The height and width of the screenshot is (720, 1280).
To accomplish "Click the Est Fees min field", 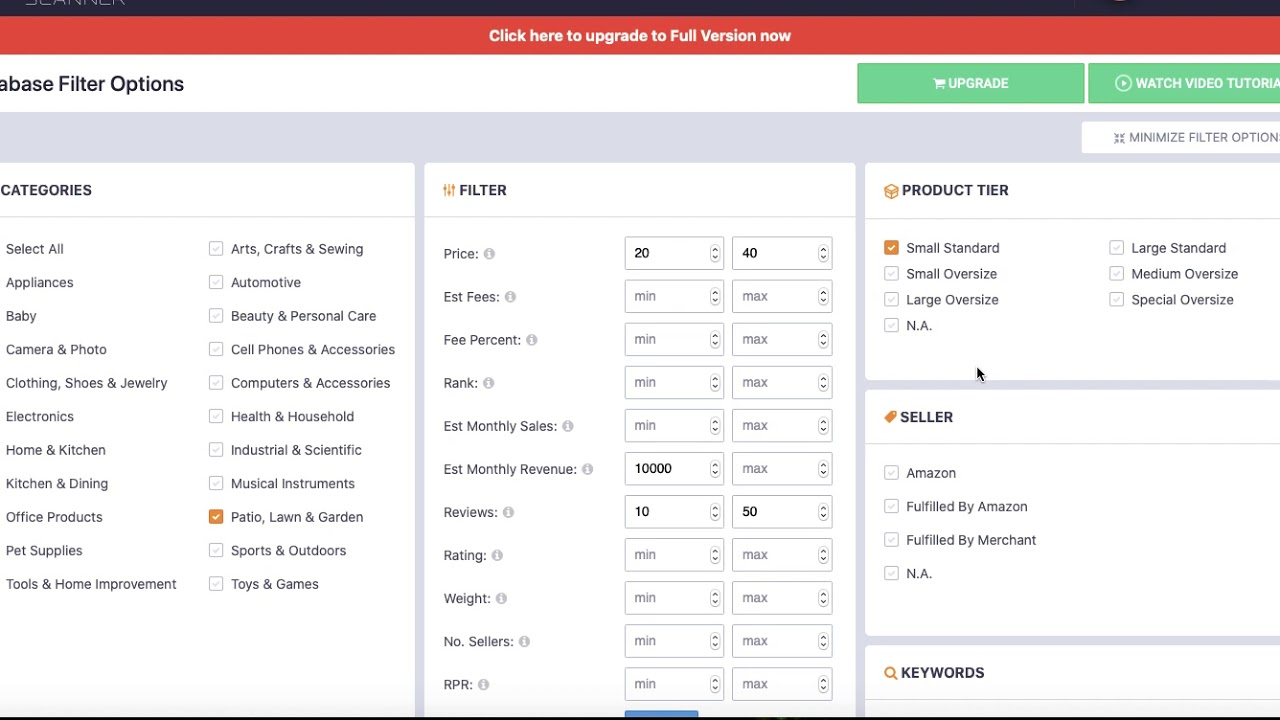I will [x=674, y=297].
